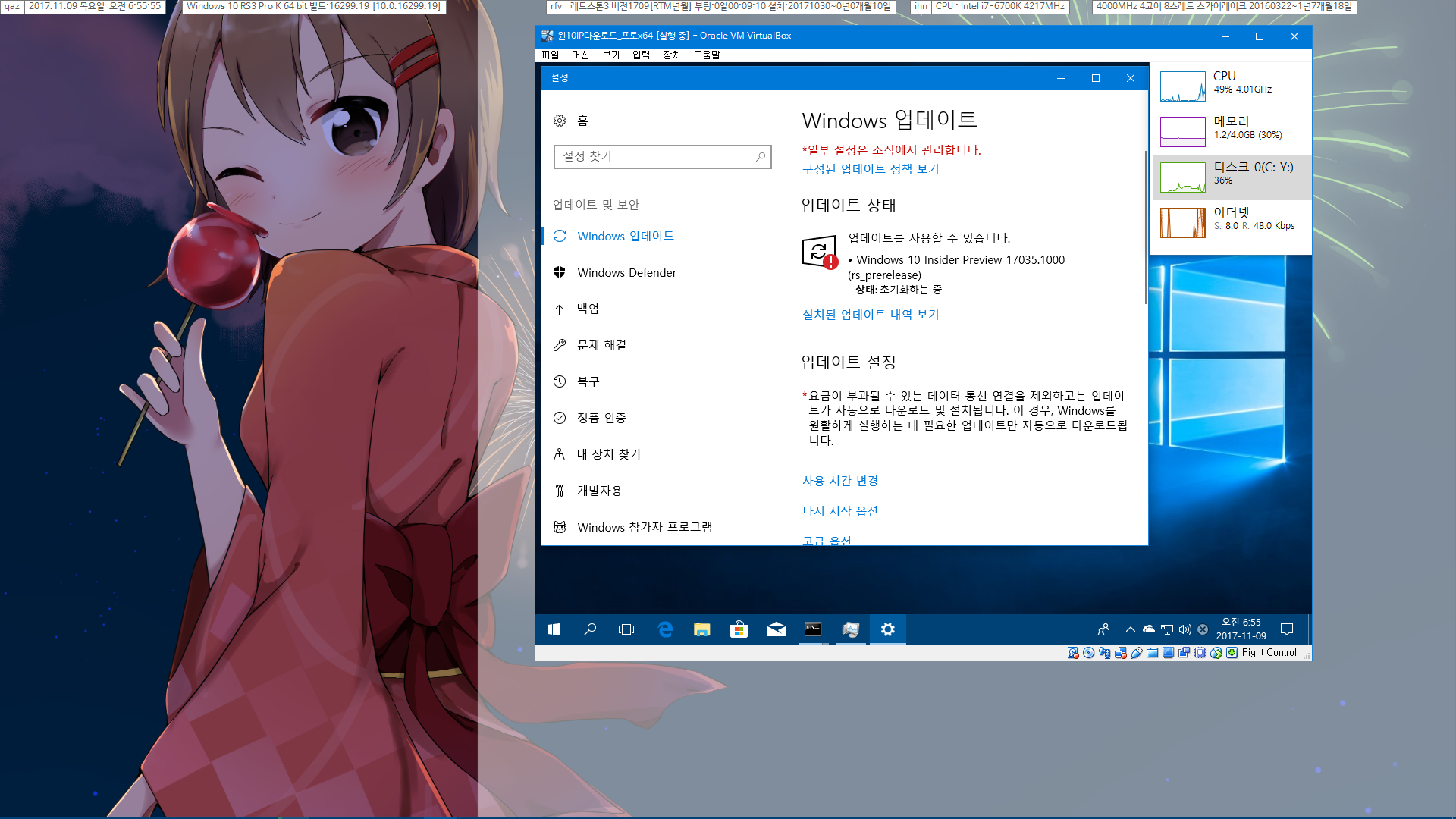1456x819 pixels.
Task: Click VirtualBox USB indicator icon
Action: point(1137,653)
